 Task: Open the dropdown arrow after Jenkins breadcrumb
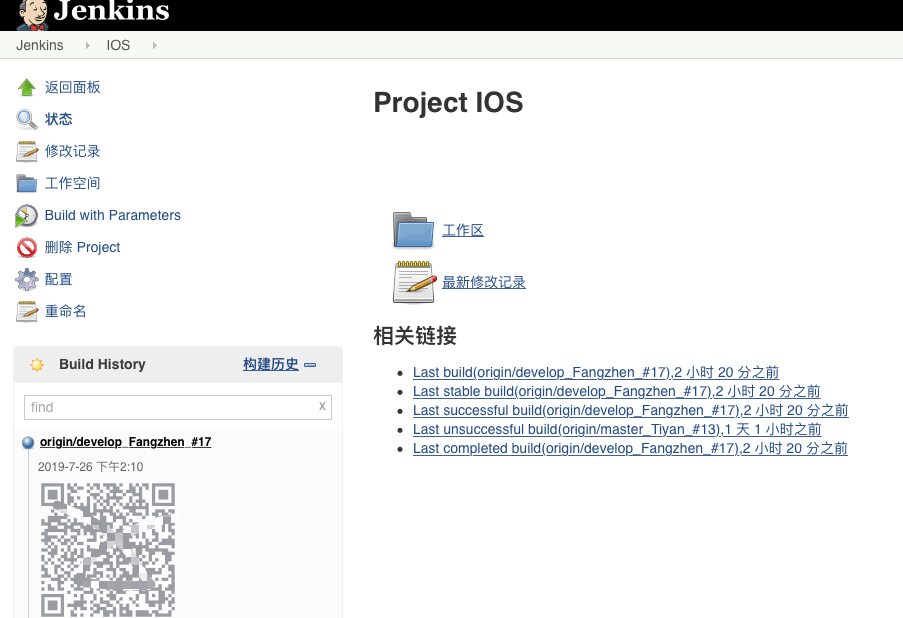click(88, 46)
